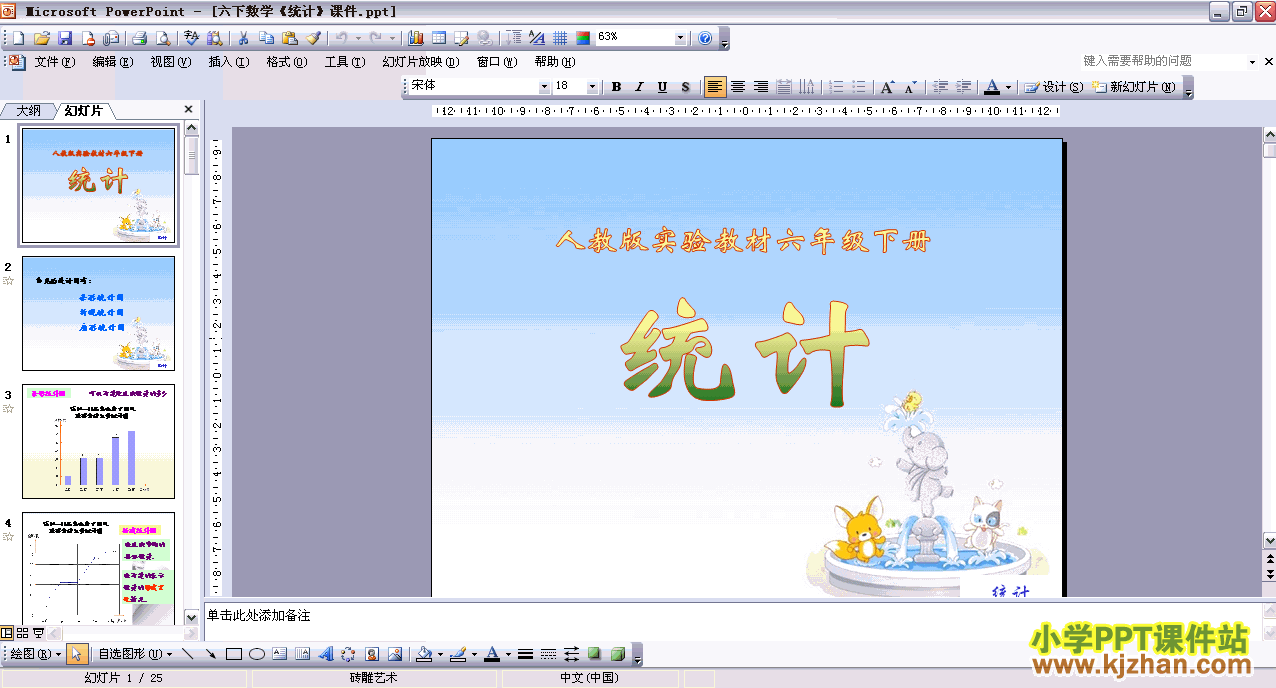The height and width of the screenshot is (688, 1276).
Task: Open the font name dropdown
Action: (x=544, y=87)
